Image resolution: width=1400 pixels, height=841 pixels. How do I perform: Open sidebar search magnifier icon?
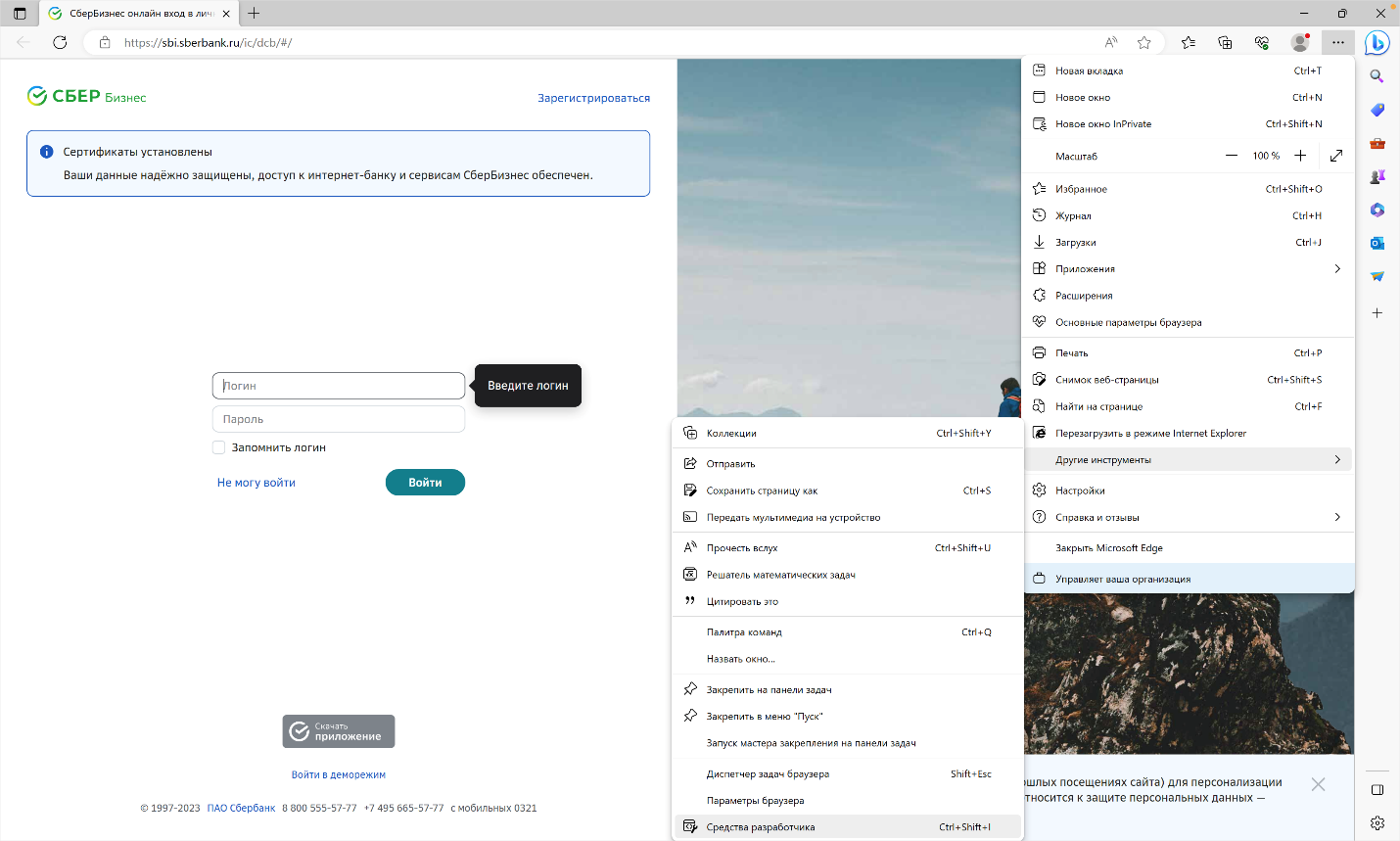[1377, 76]
